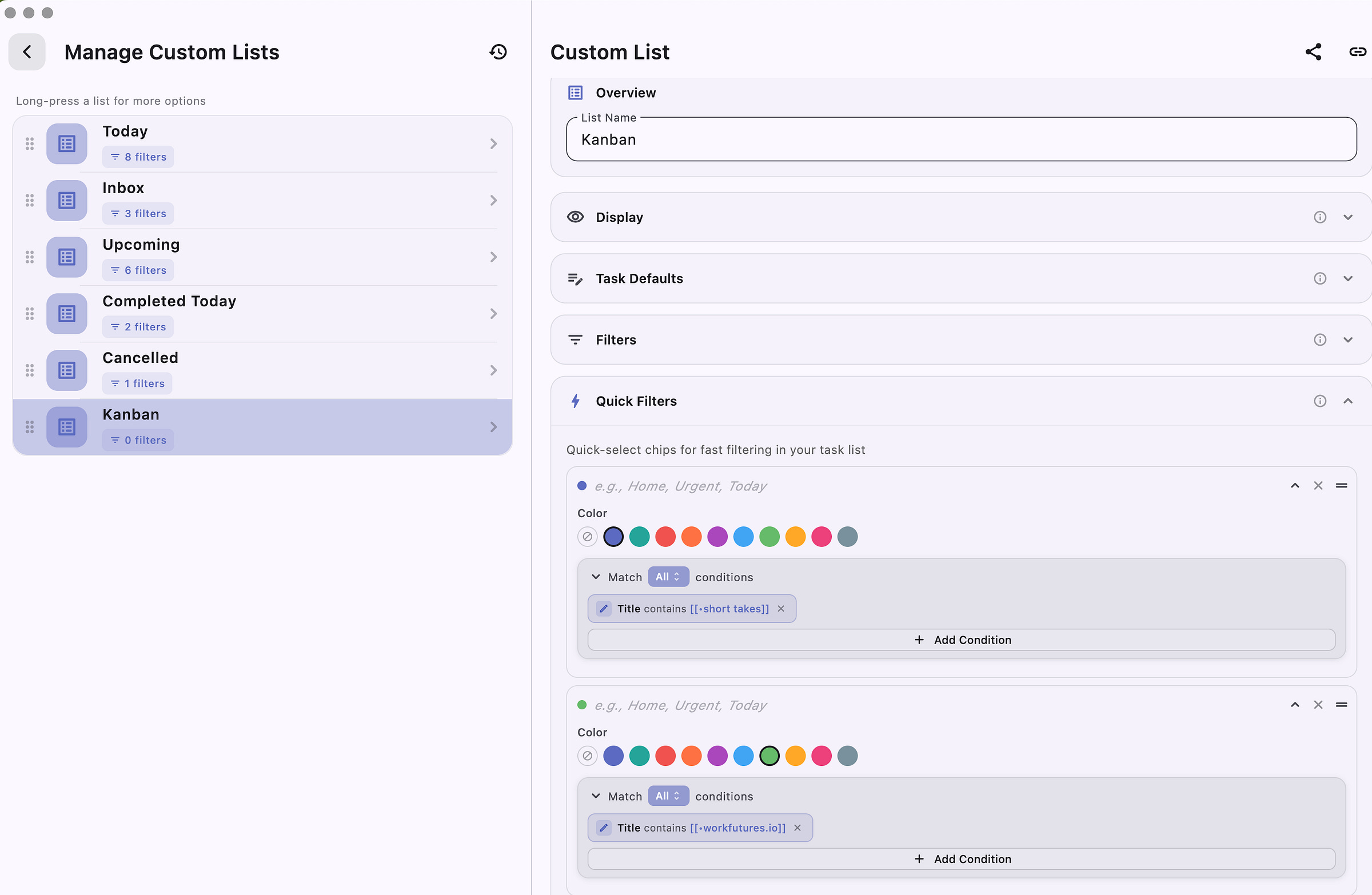The image size is (1372, 895).
Task: Click the List Name input field
Action: [961, 140]
